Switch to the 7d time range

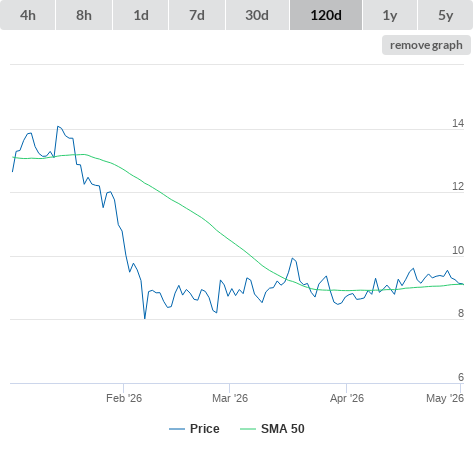tap(197, 15)
